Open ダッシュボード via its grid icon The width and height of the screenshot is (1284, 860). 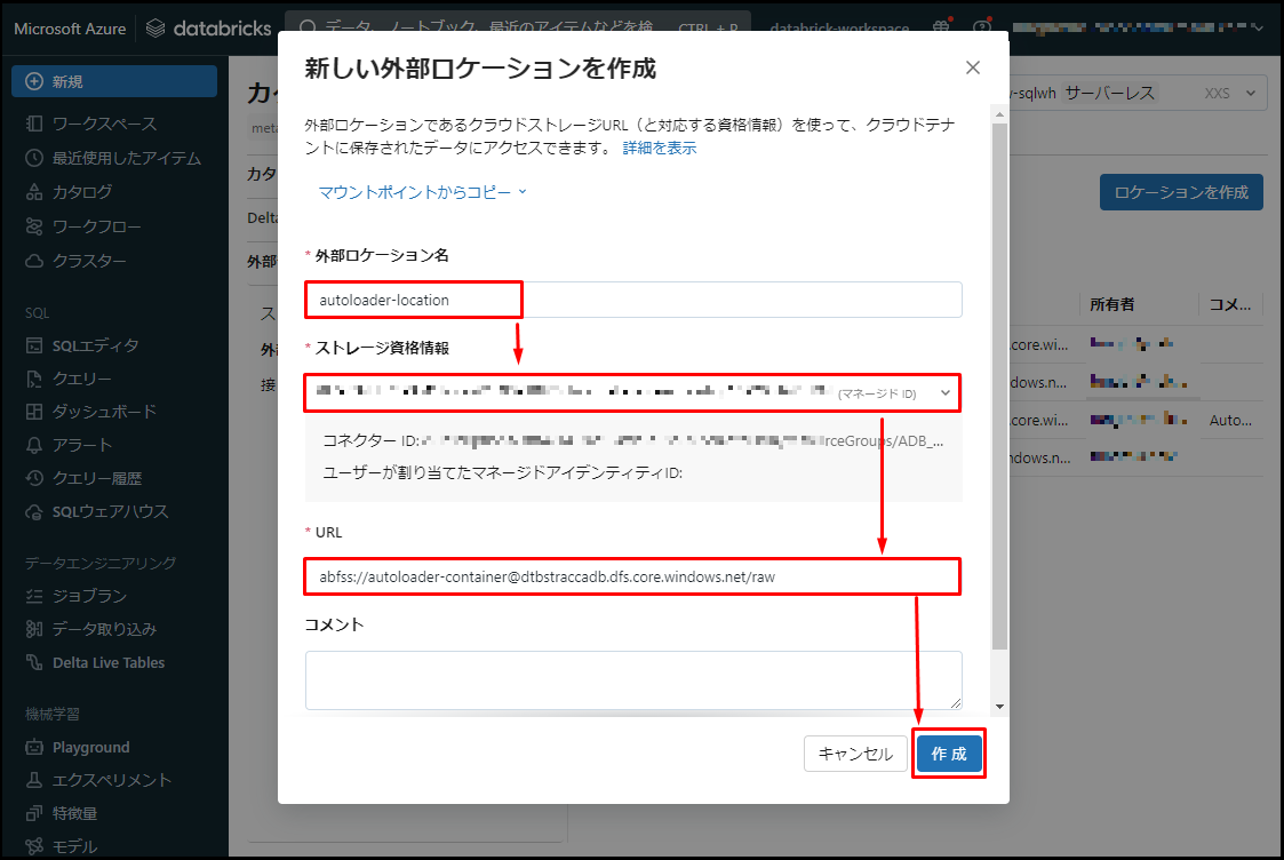pos(35,412)
